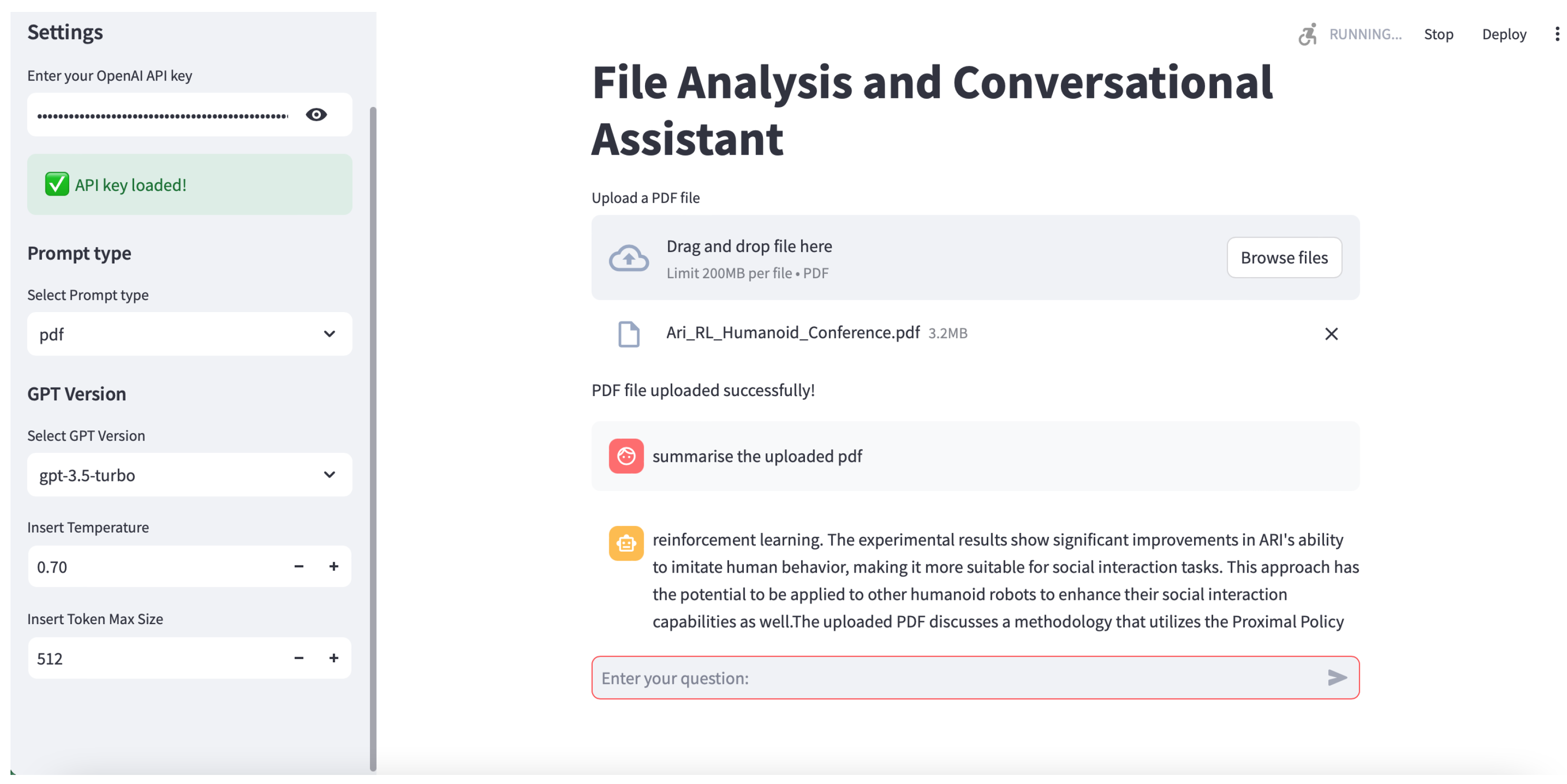Open the Deploy option

coord(1503,34)
